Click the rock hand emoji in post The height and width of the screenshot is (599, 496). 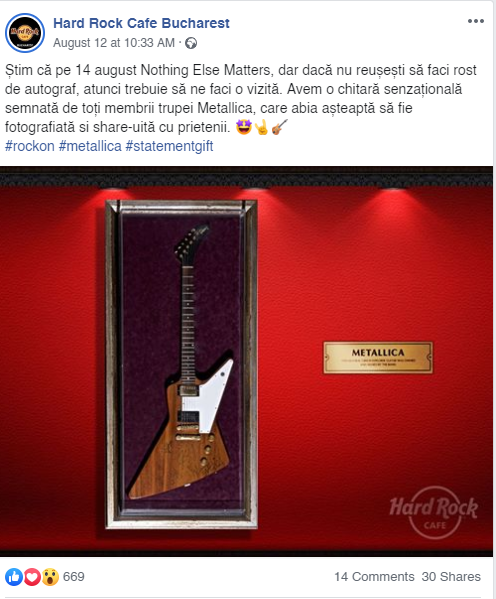(262, 127)
